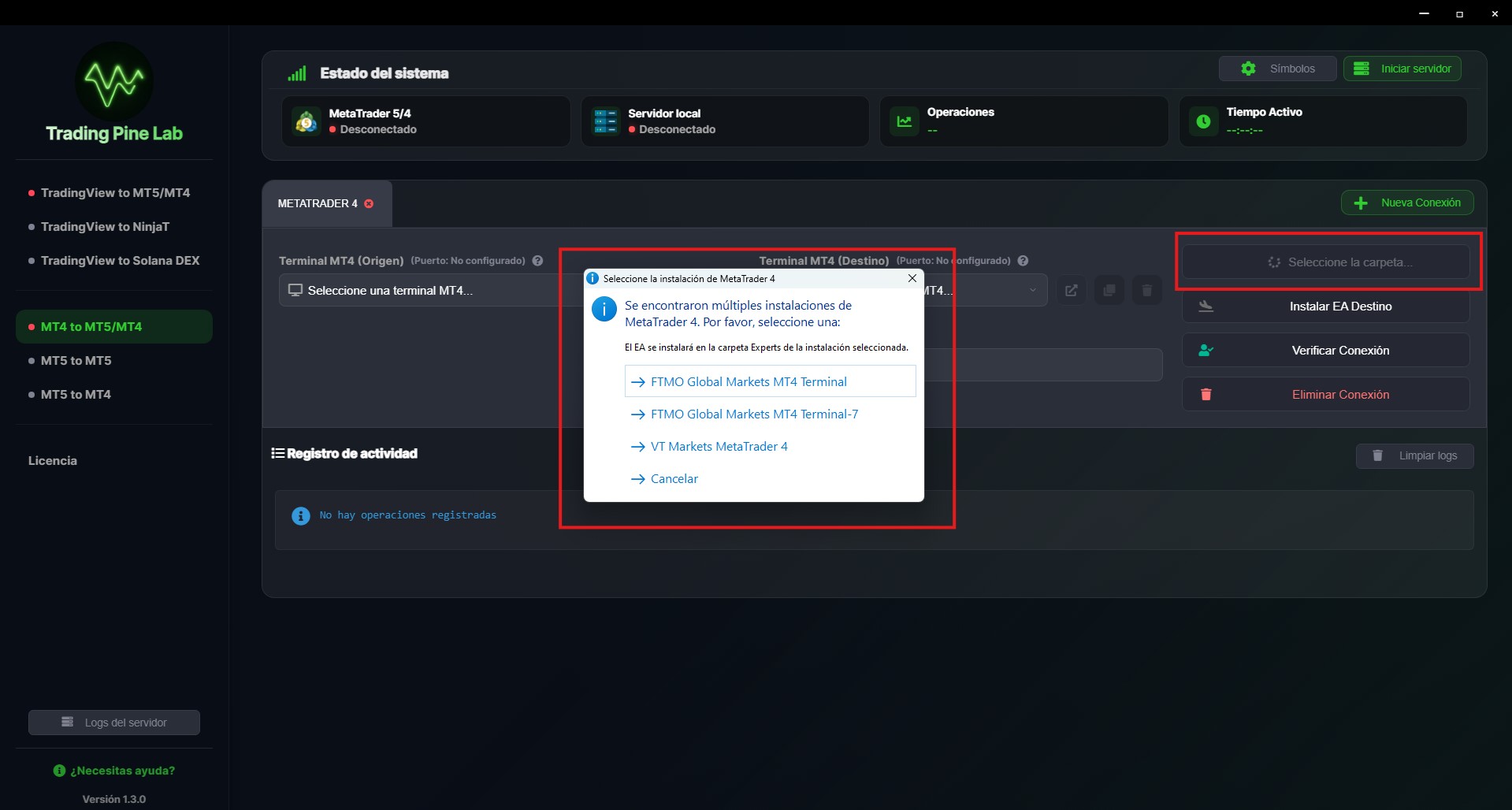
Task: Close the MetaTrader installation selection dialog
Action: [912, 278]
